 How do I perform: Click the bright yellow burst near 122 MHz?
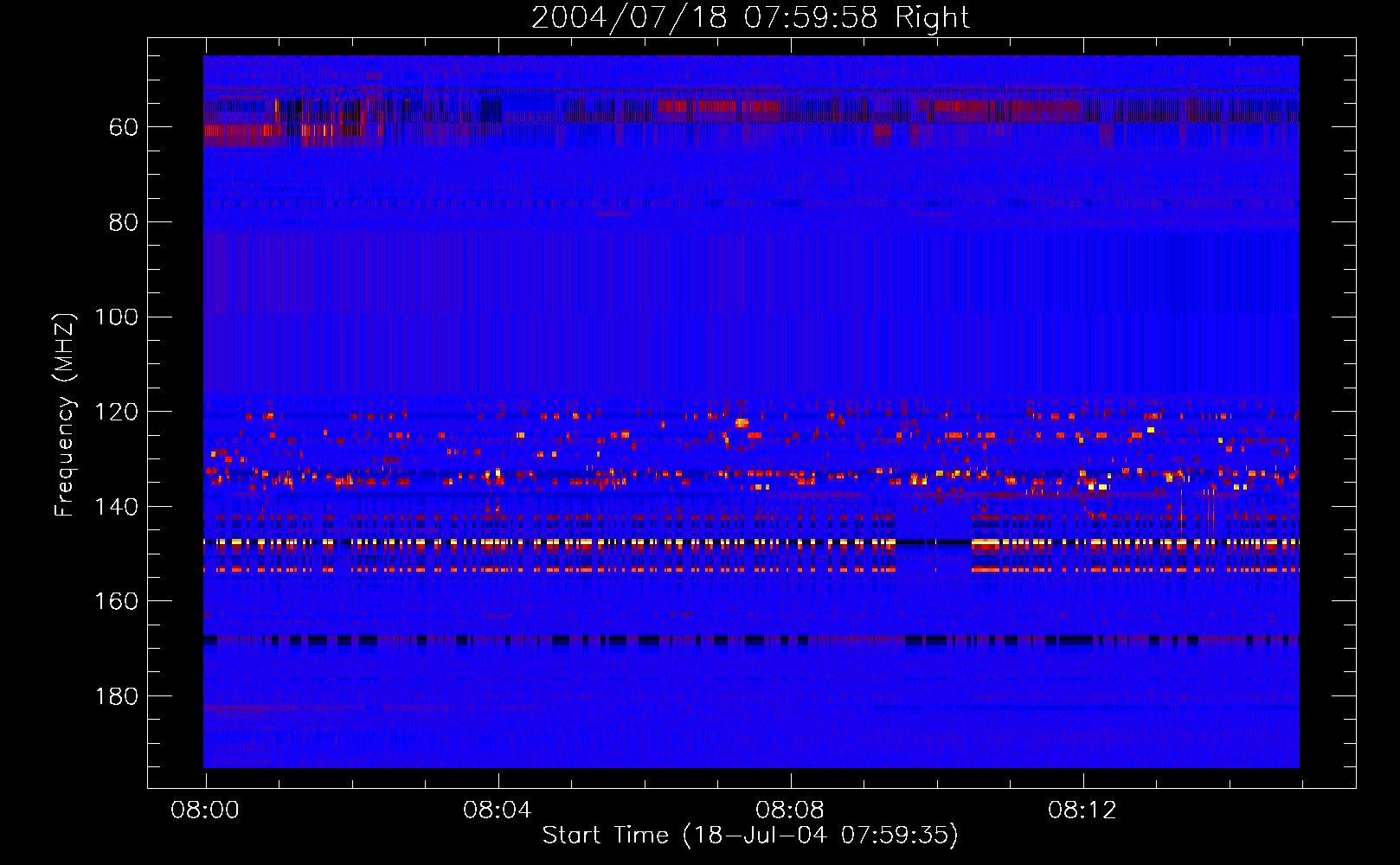(x=742, y=423)
